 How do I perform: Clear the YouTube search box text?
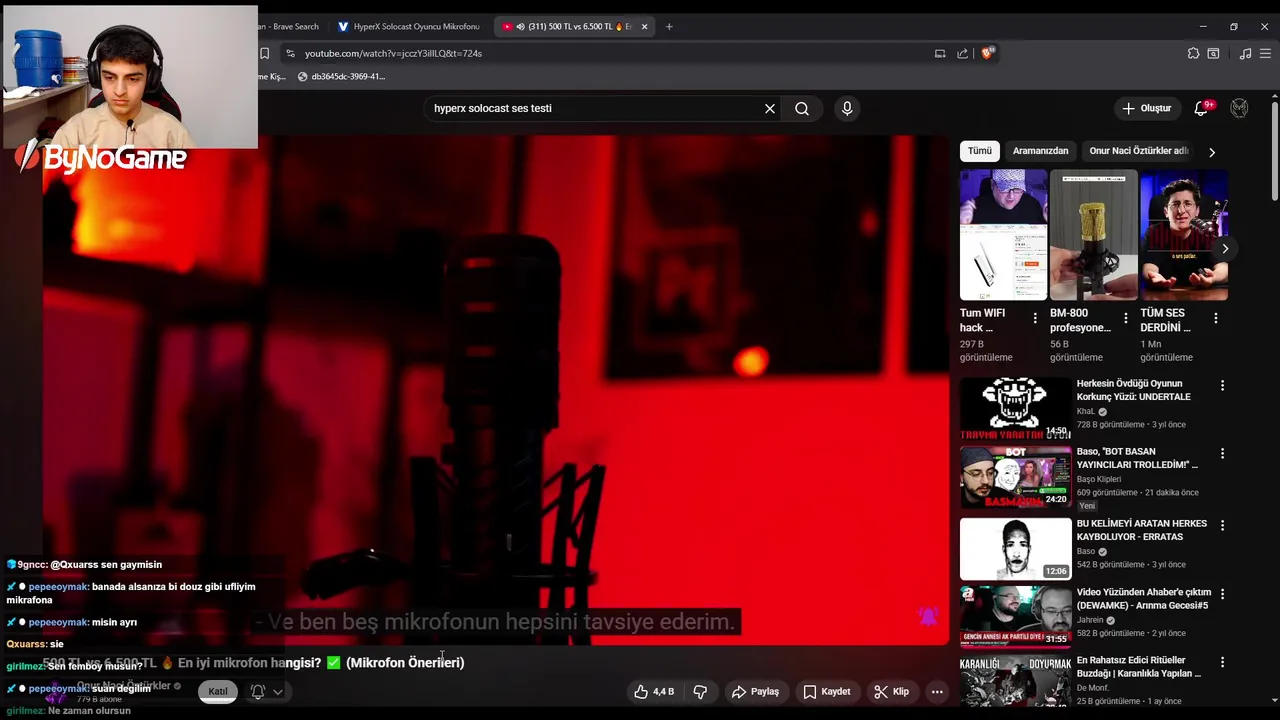[770, 108]
